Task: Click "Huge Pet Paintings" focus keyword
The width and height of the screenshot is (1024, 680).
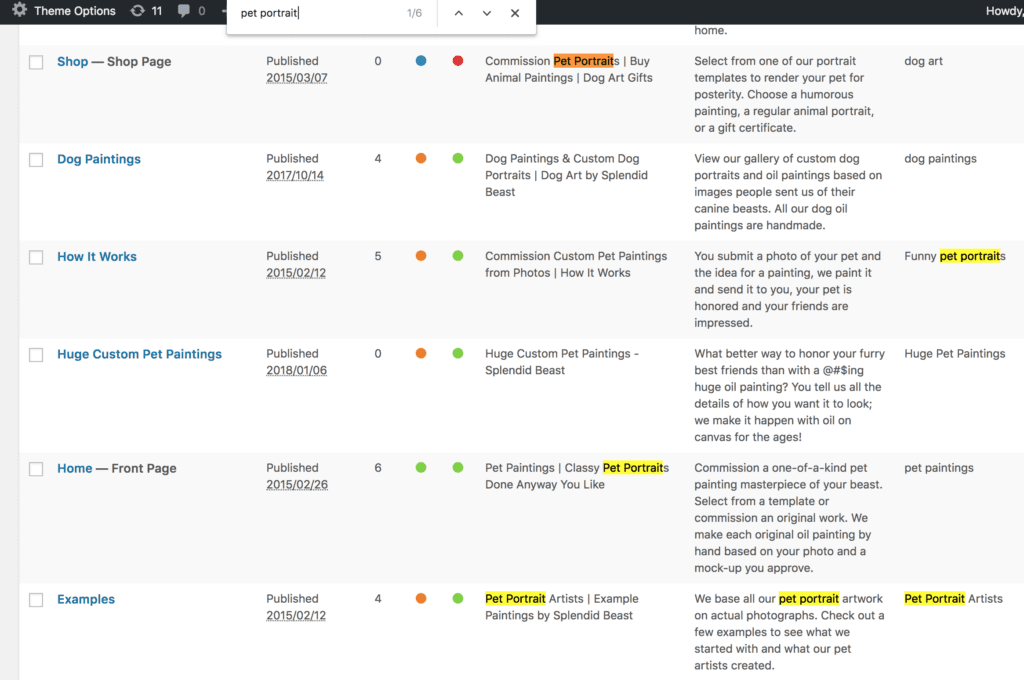Action: tap(954, 353)
